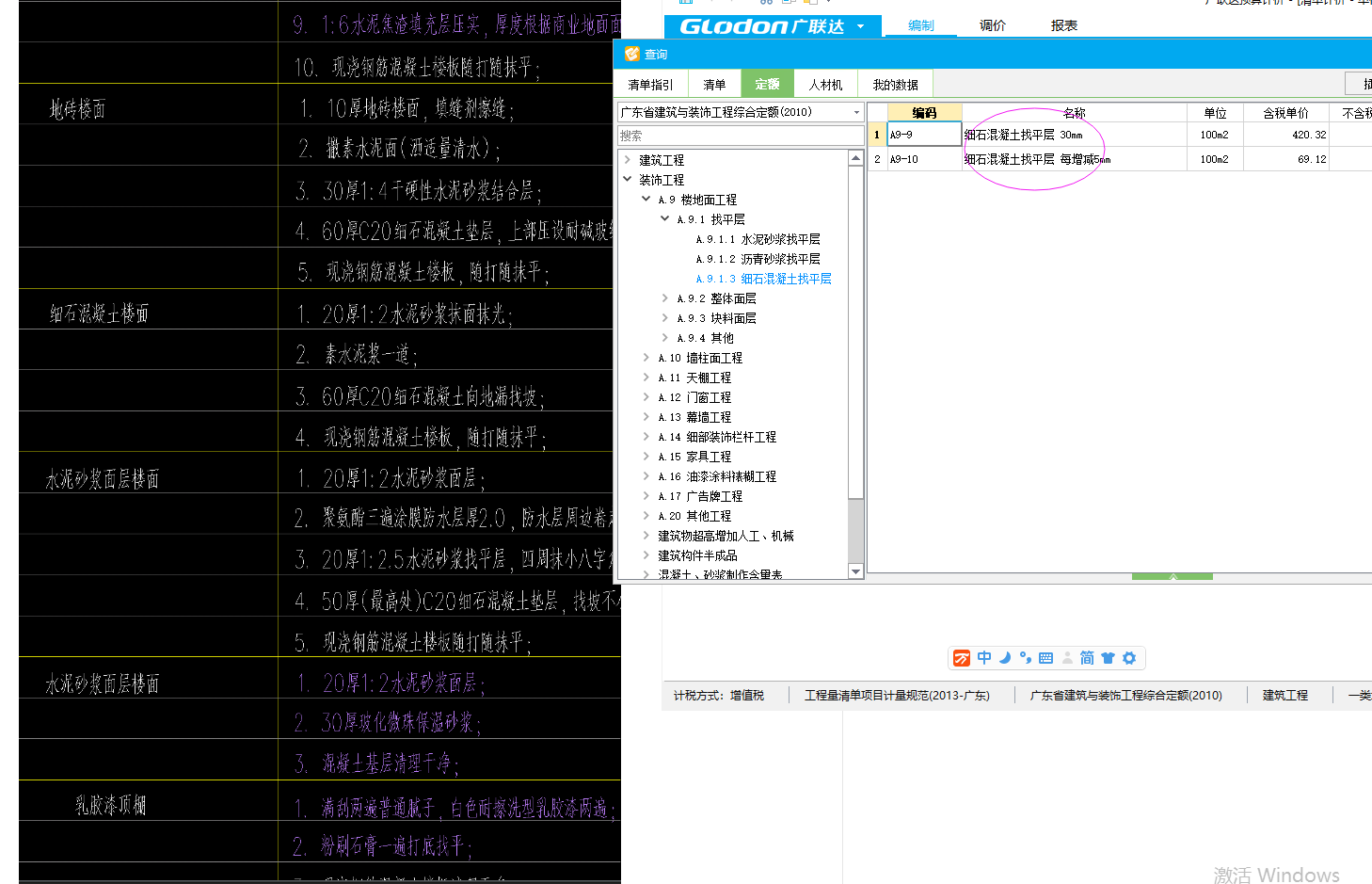1372x884 pixels.
Task: Click the 查询 dialog title icon
Action: (631, 55)
